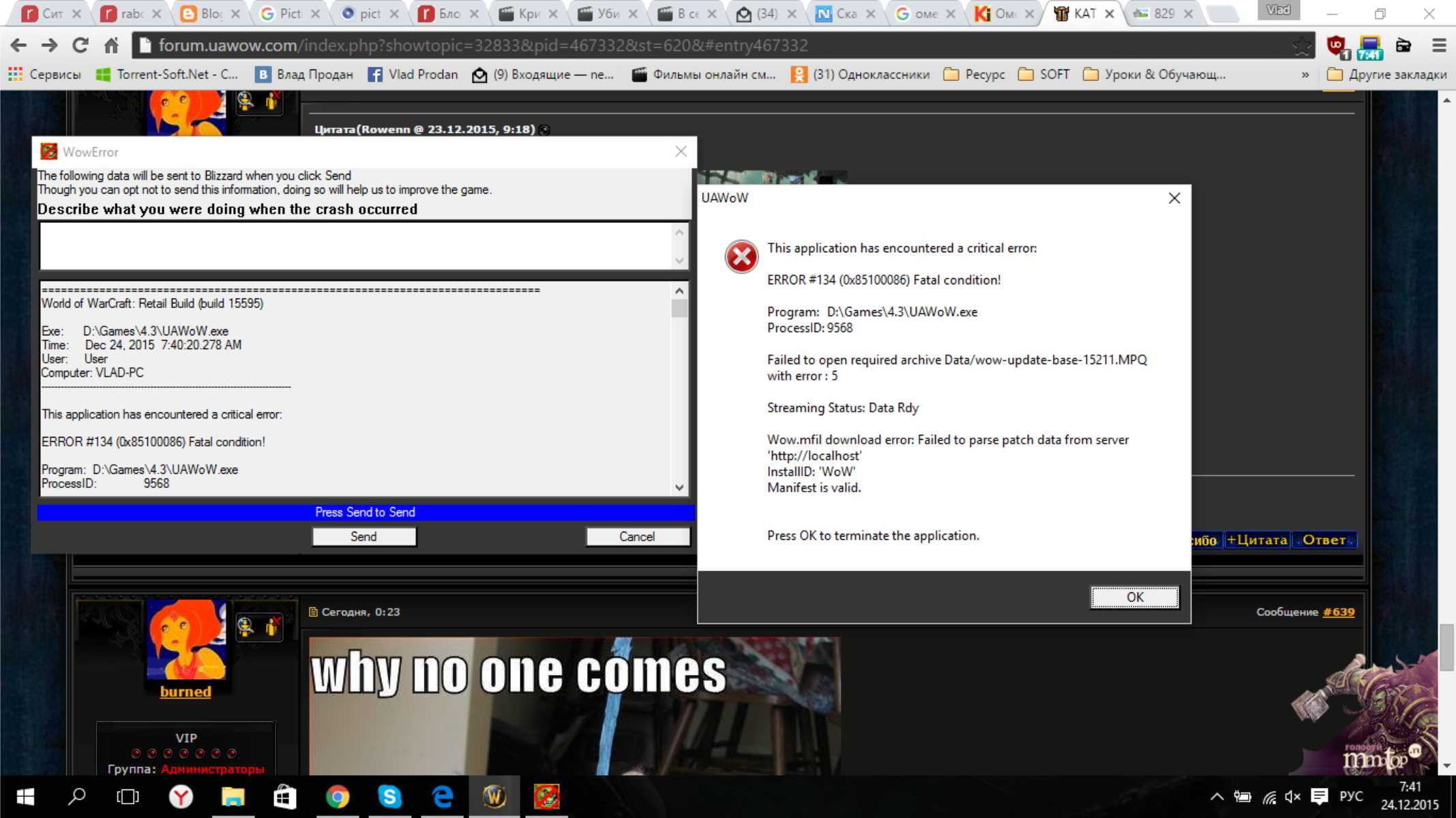Switch to the KAT browser tab
The image size is (1456, 818).
tap(1083, 14)
